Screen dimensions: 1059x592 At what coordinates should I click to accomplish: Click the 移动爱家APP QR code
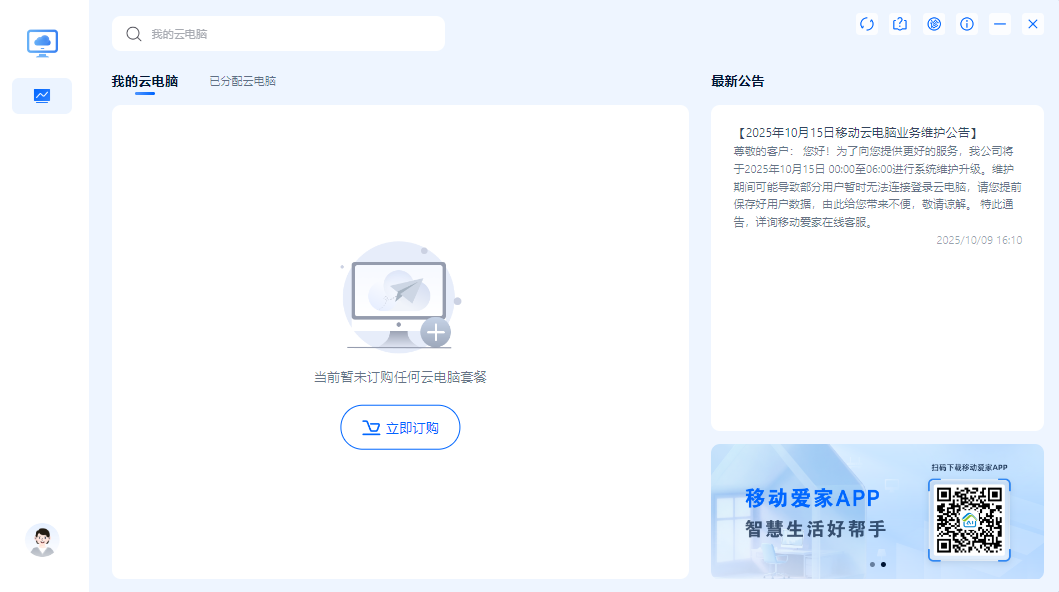(969, 520)
